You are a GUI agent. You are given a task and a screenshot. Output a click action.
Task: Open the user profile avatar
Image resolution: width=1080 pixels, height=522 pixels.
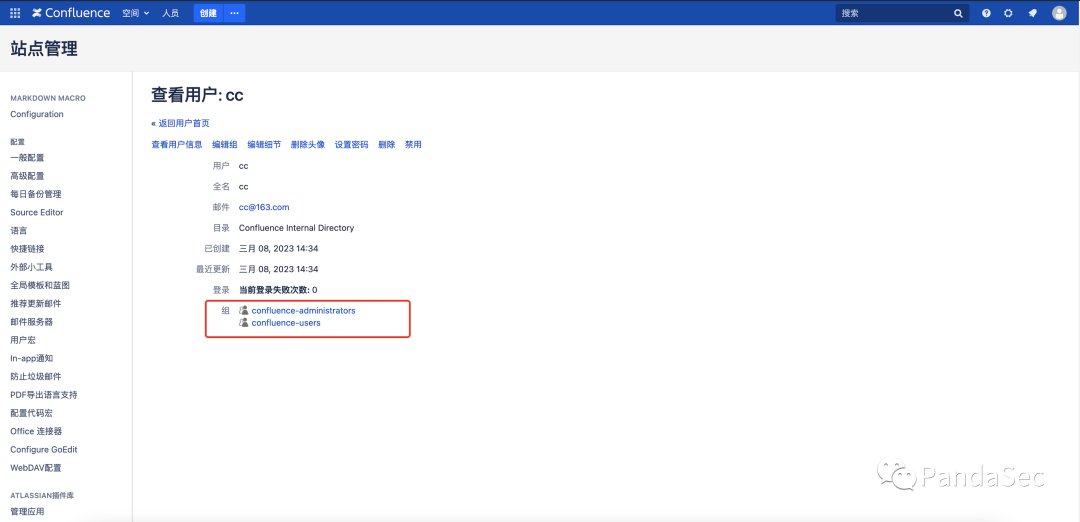click(x=1059, y=13)
